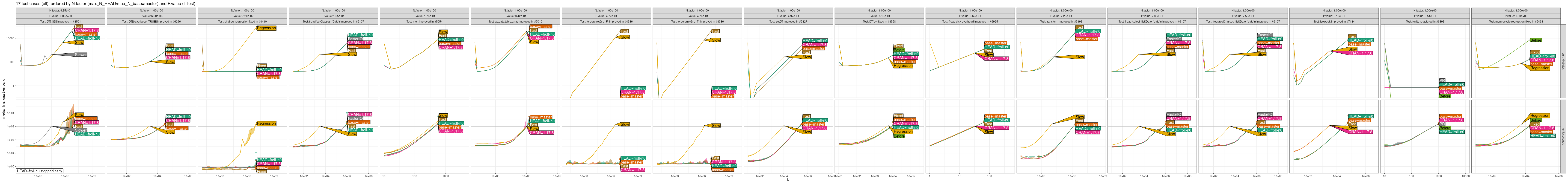The image size is (1568, 184).
Task: Click the gray 'Slower' label in the first kilobytes panel
Action: point(80,55)
